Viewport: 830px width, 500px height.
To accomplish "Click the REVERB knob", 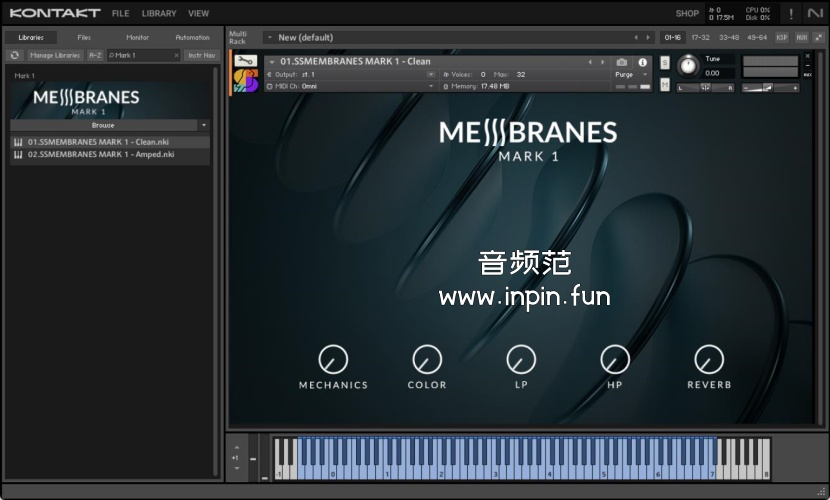I will 709,359.
